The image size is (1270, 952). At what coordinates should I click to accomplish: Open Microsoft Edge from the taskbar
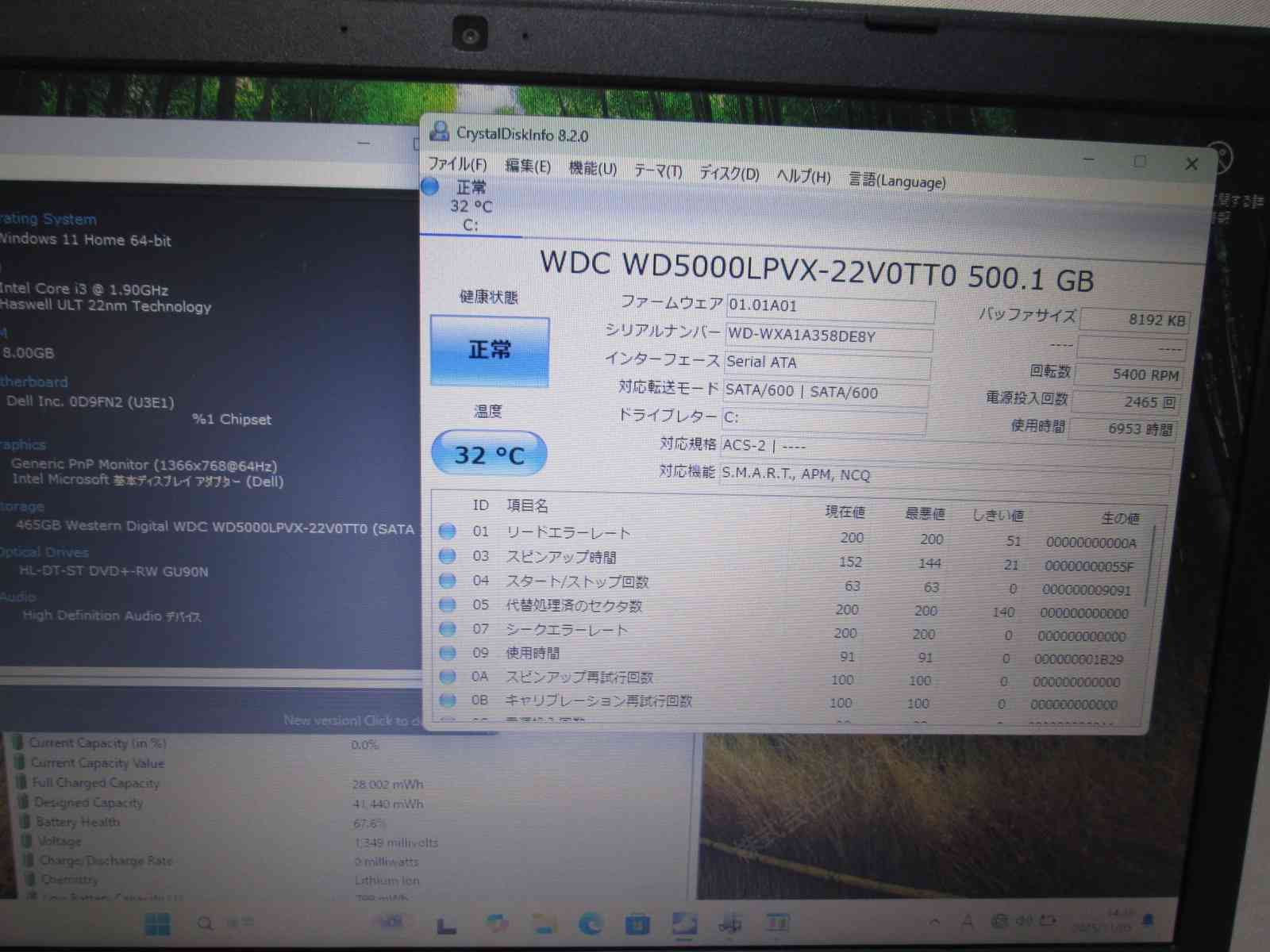(590, 923)
